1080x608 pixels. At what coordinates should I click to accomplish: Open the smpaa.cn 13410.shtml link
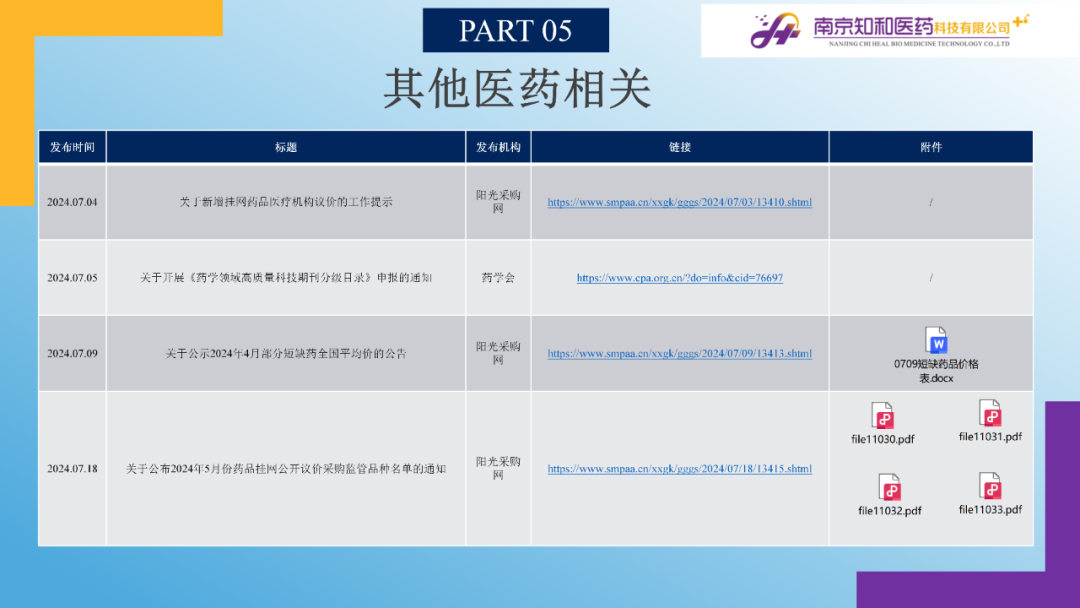tap(679, 202)
